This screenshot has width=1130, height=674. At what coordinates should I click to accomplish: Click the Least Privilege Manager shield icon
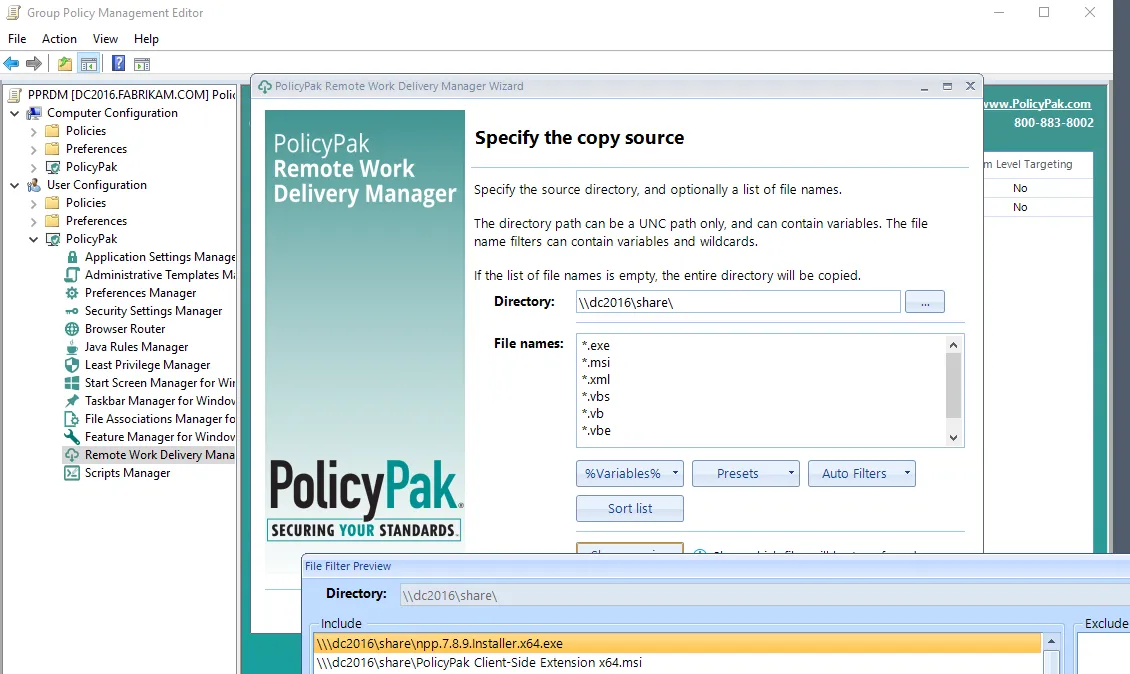pos(72,365)
